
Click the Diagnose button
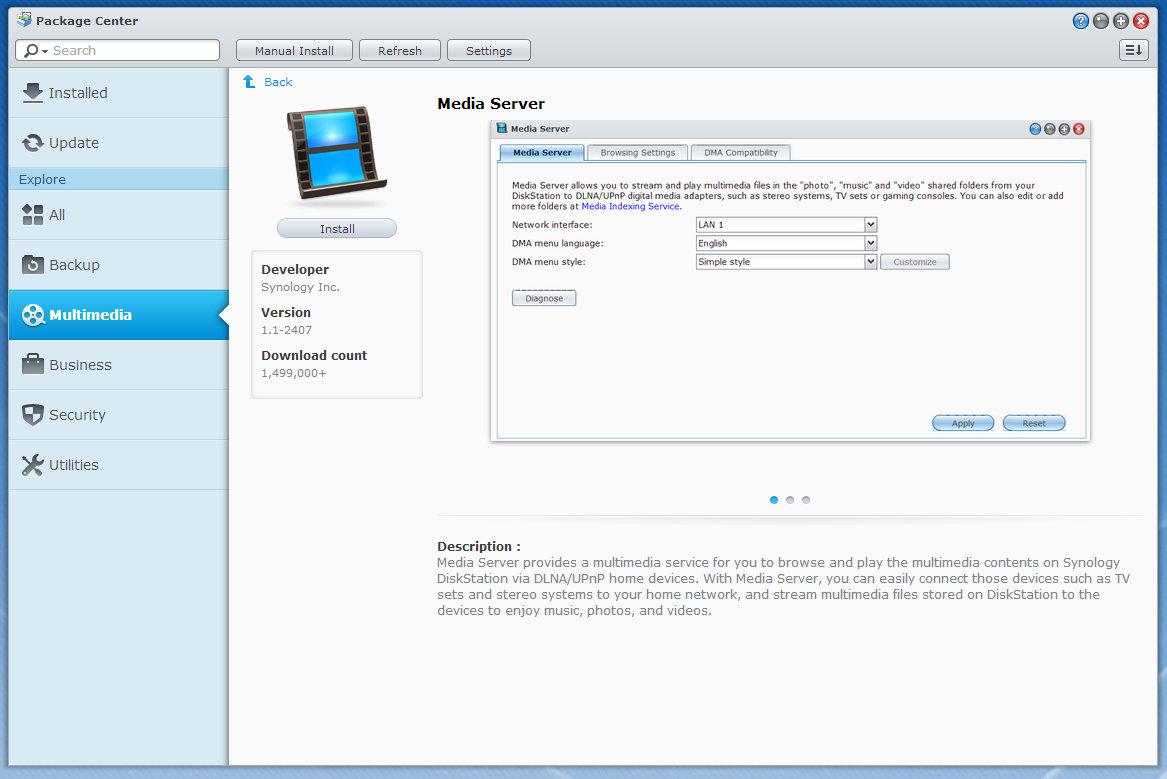click(x=544, y=298)
